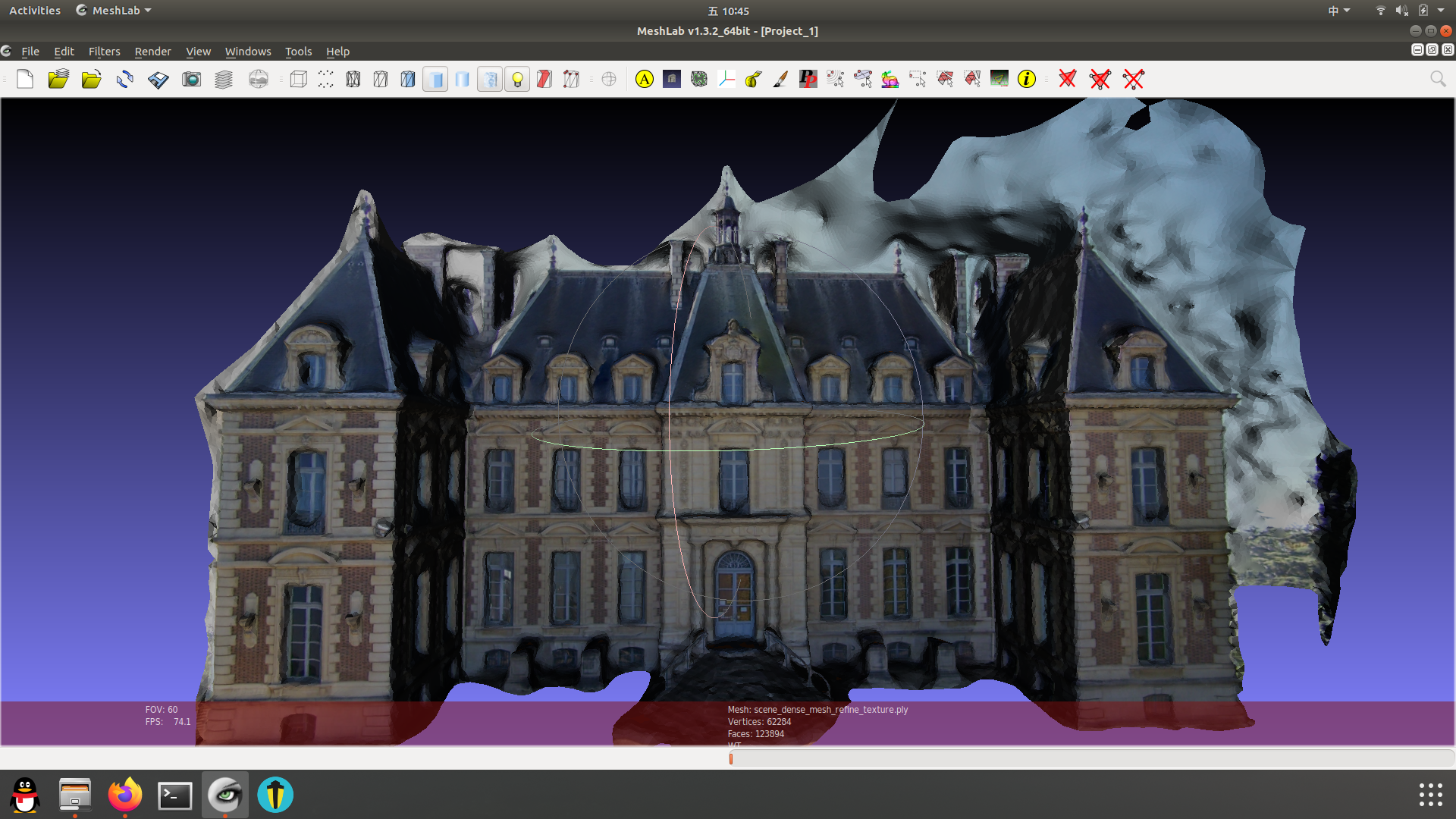Click the third red X delete icon
The image size is (1456, 819).
[1134, 79]
